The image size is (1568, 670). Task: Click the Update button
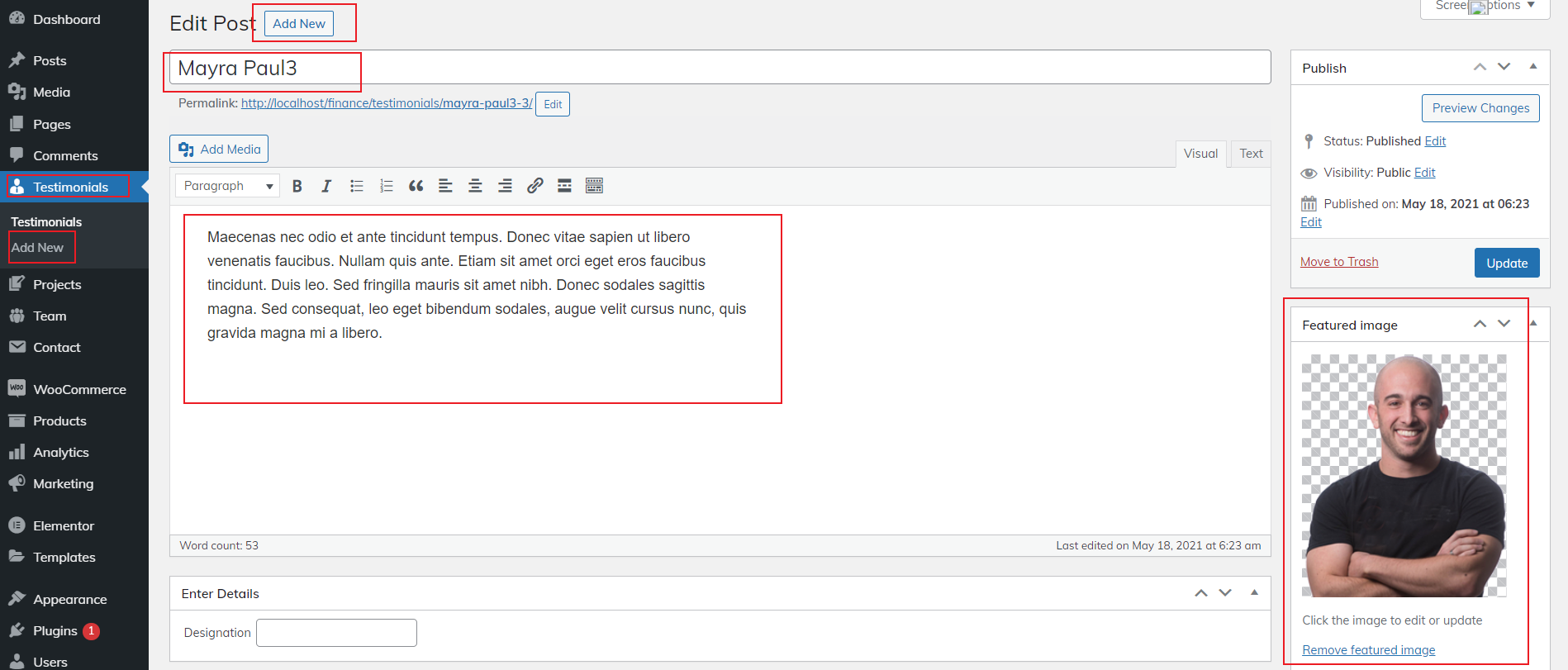coord(1506,263)
